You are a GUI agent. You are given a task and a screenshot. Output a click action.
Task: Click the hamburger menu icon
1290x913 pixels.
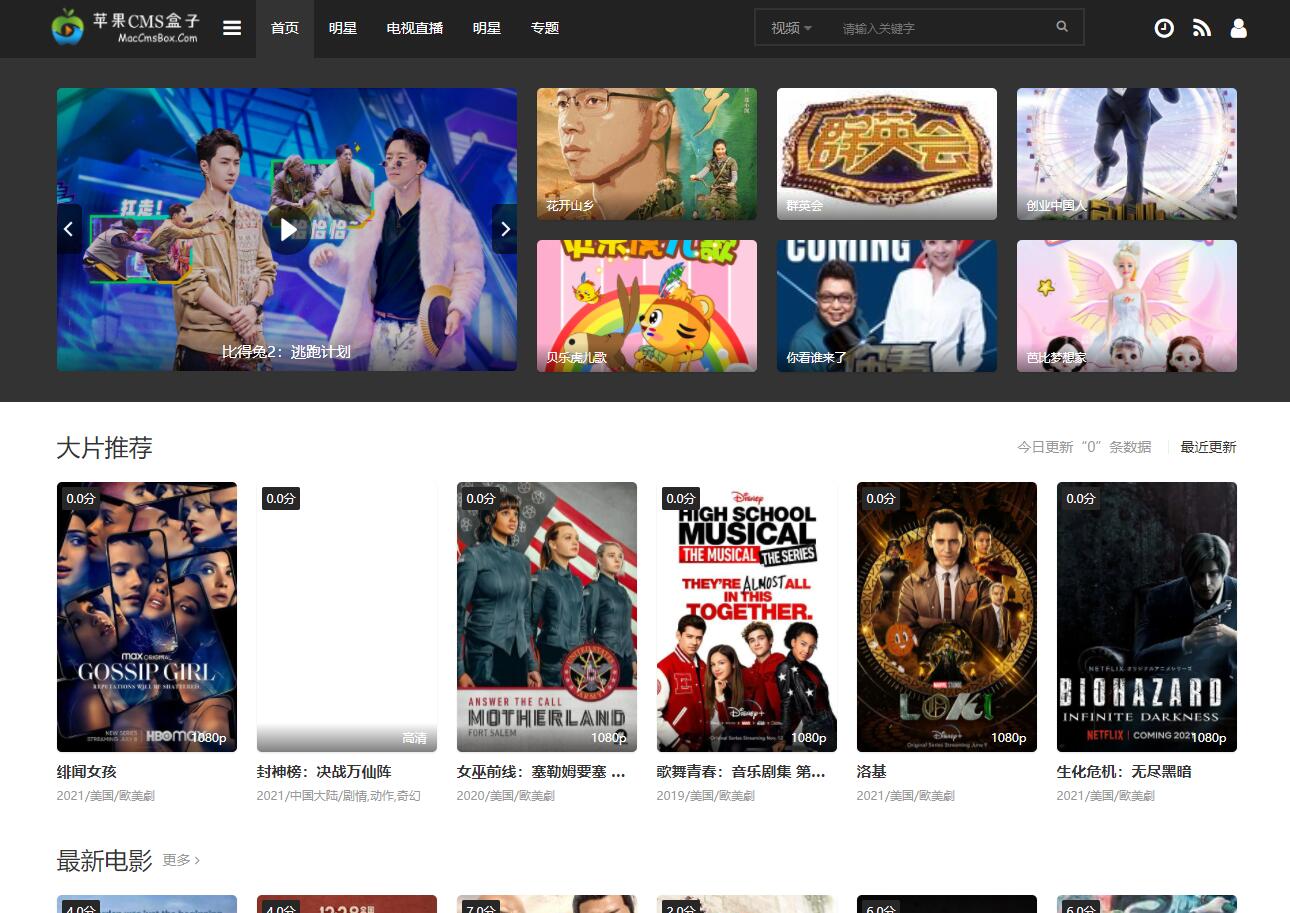click(x=232, y=28)
